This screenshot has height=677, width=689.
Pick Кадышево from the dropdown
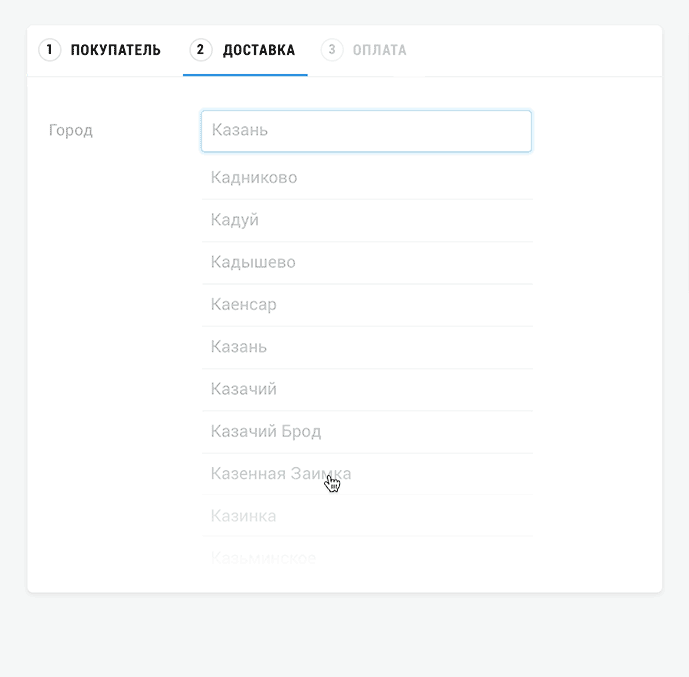tap(367, 262)
